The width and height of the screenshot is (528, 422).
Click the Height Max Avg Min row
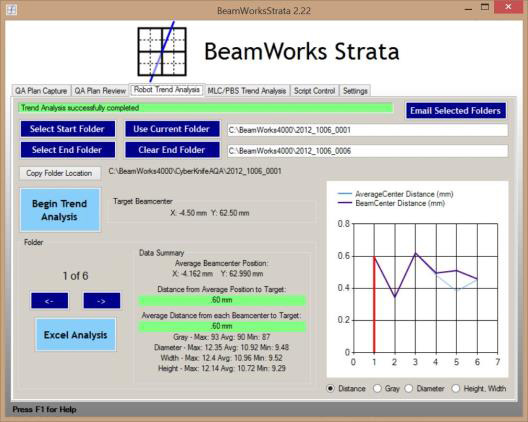(x=222, y=368)
